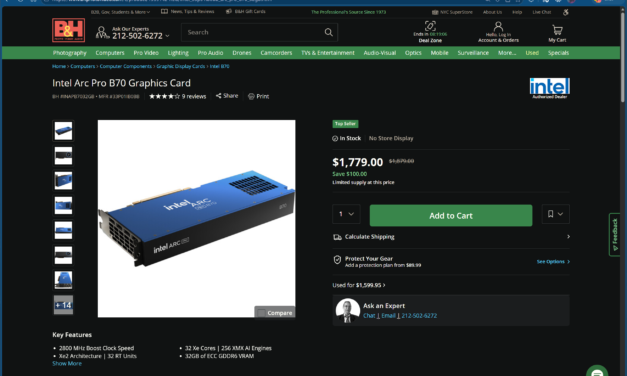
Task: Open Audio-Visual menu
Action: (380, 53)
